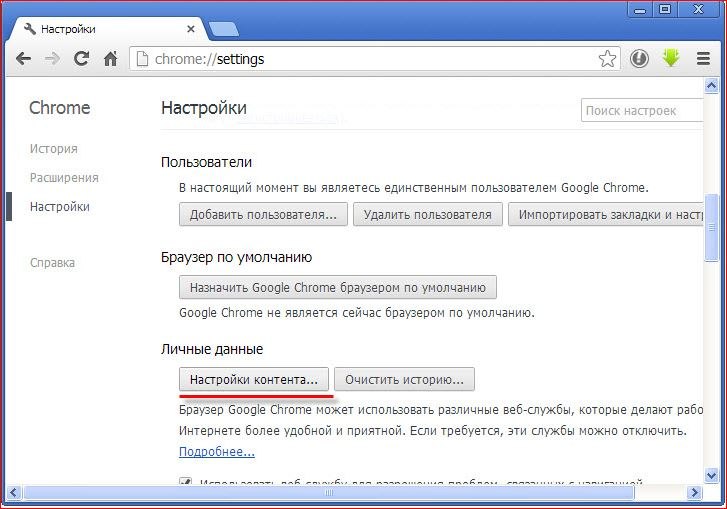This screenshot has width=727, height=509.
Task: Click the vertical scrollbar down arrow
Action: (711, 475)
